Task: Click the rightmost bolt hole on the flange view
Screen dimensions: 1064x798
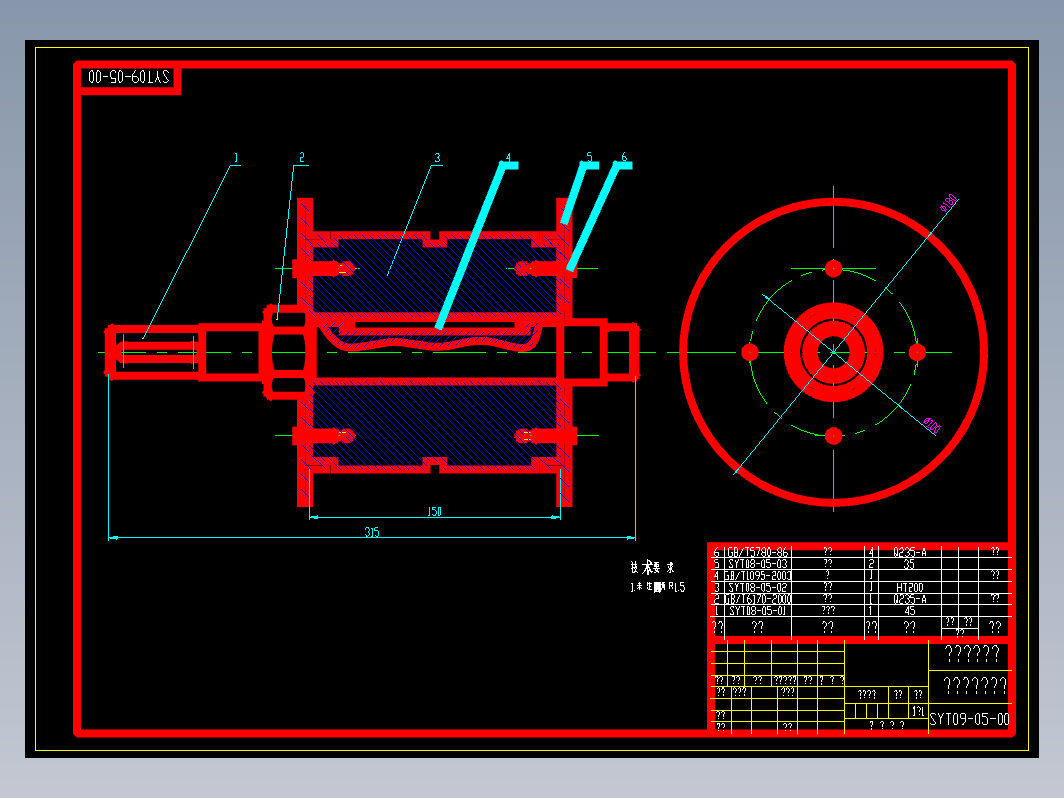Action: [x=916, y=352]
